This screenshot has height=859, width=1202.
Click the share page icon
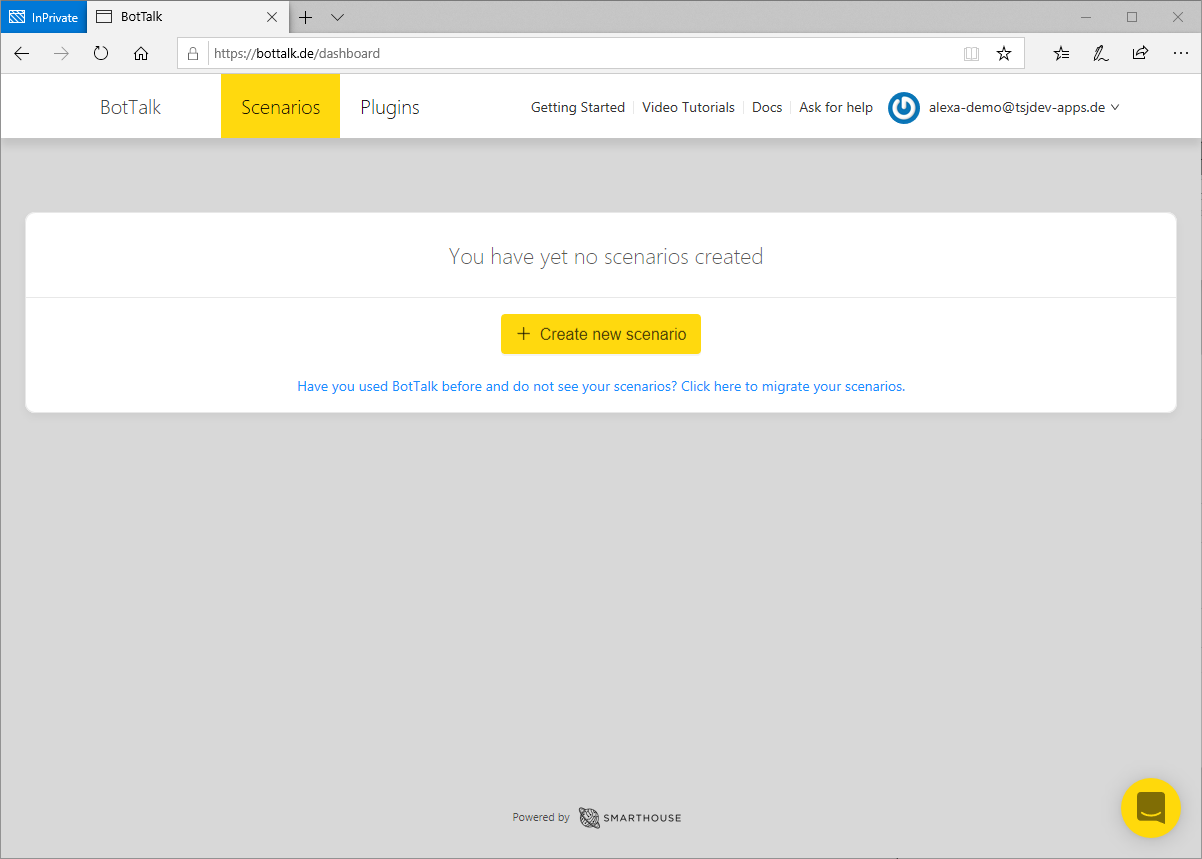point(1140,54)
